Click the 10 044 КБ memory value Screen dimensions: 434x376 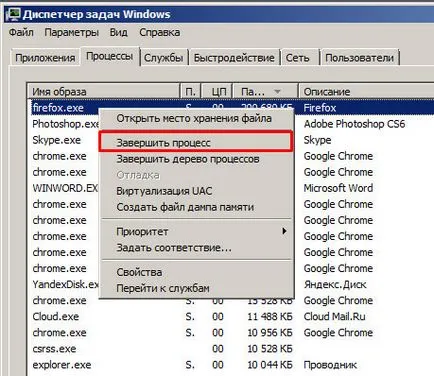[x=270, y=365]
